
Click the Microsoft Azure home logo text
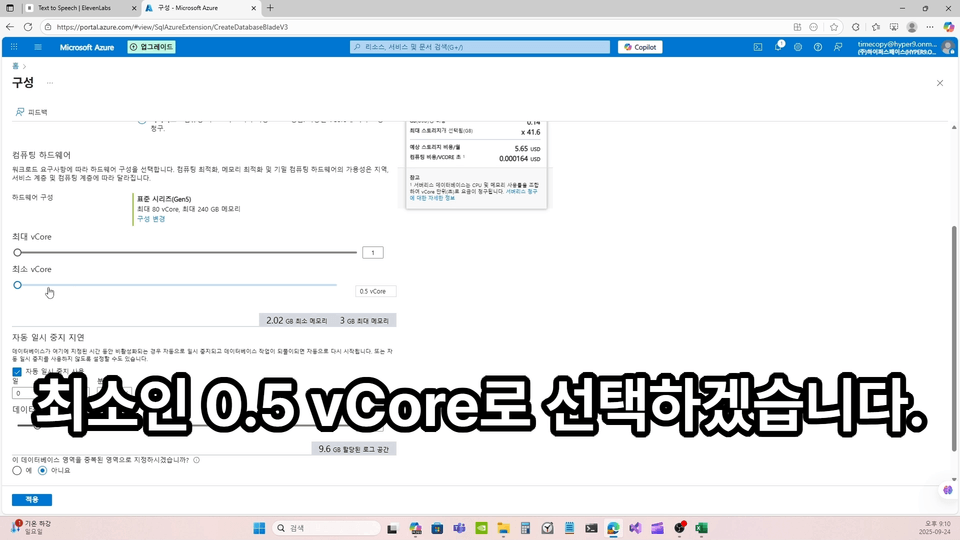tap(87, 47)
